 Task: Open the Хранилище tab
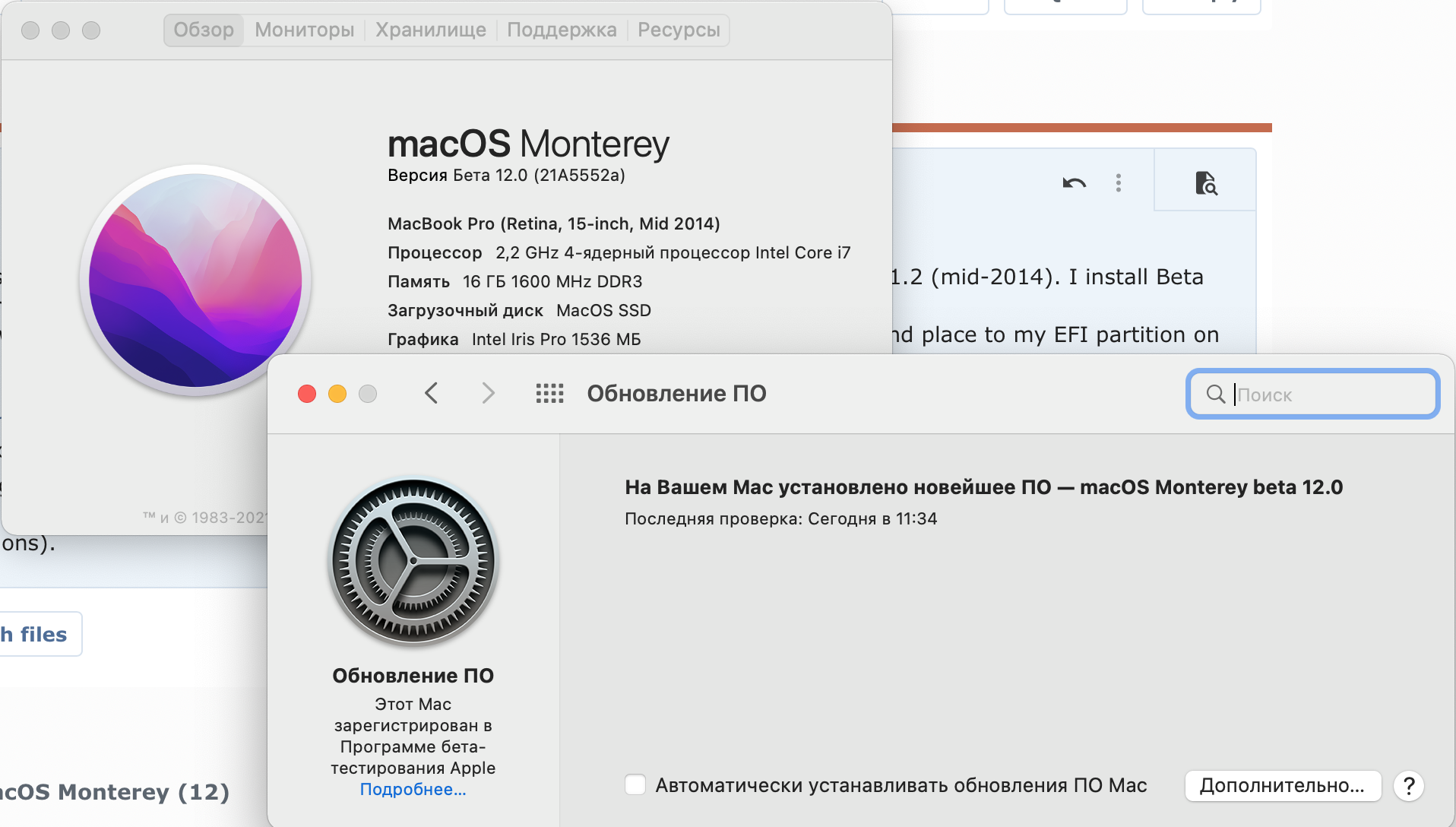coord(430,30)
